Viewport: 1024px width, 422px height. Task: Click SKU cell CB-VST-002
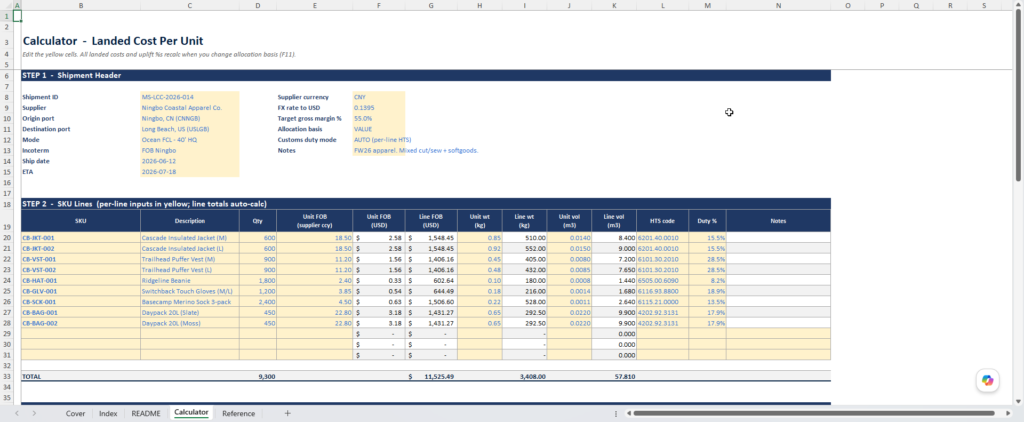[81, 270]
